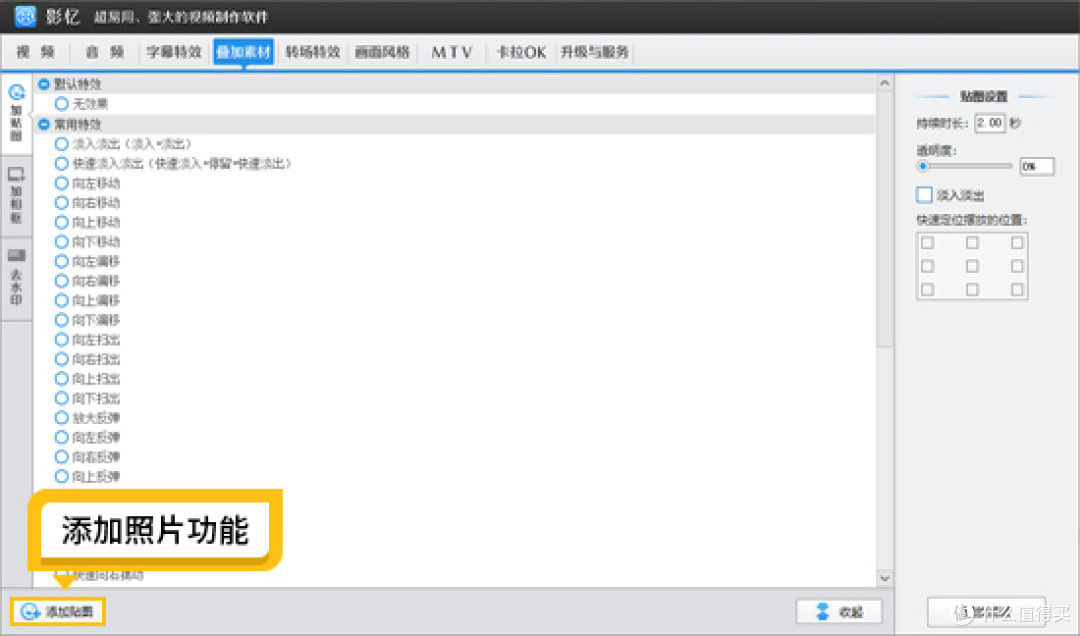Select the 放大反弹 effect
1080x636 pixels.
(x=61, y=418)
